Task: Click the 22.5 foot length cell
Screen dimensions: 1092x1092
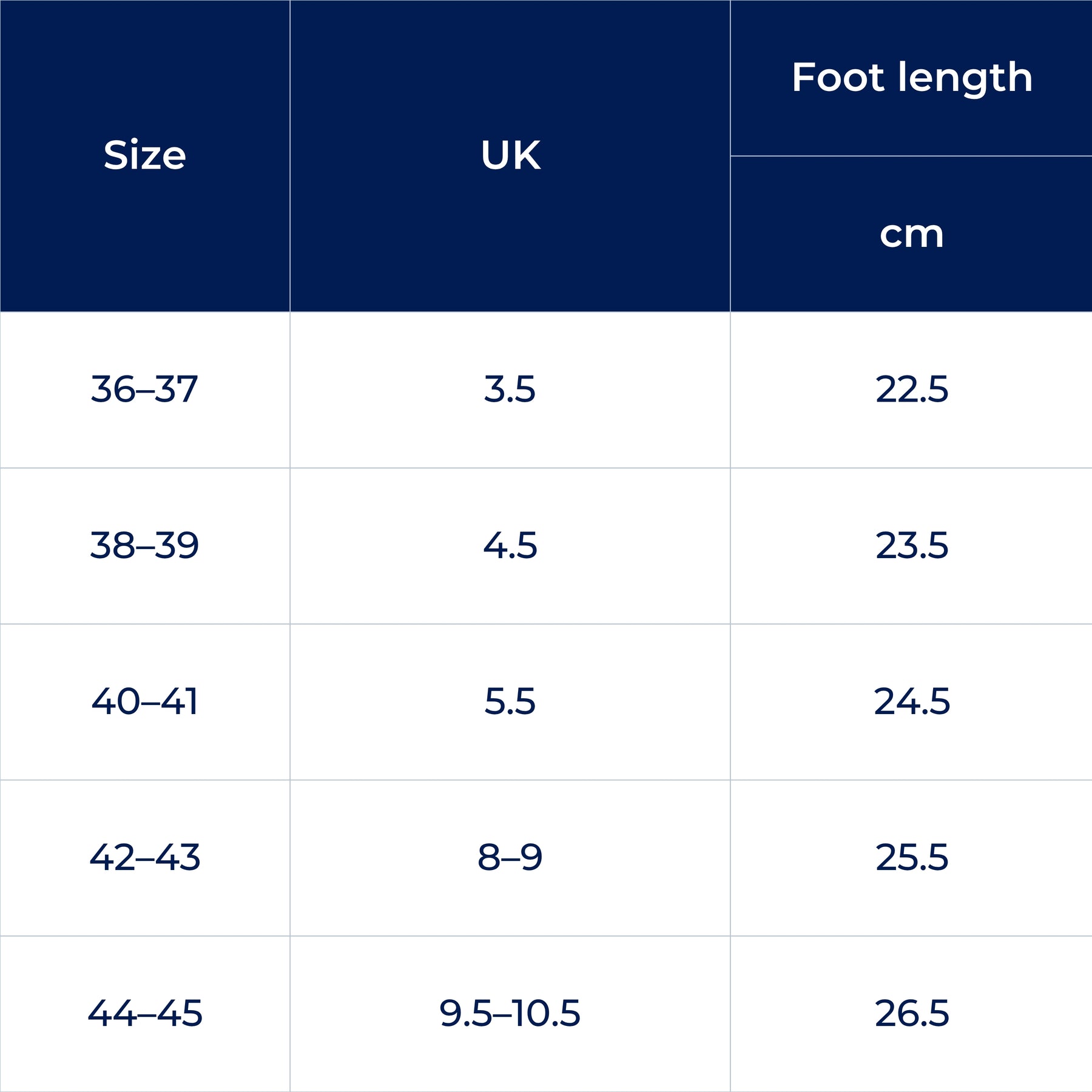Action: [x=911, y=389]
